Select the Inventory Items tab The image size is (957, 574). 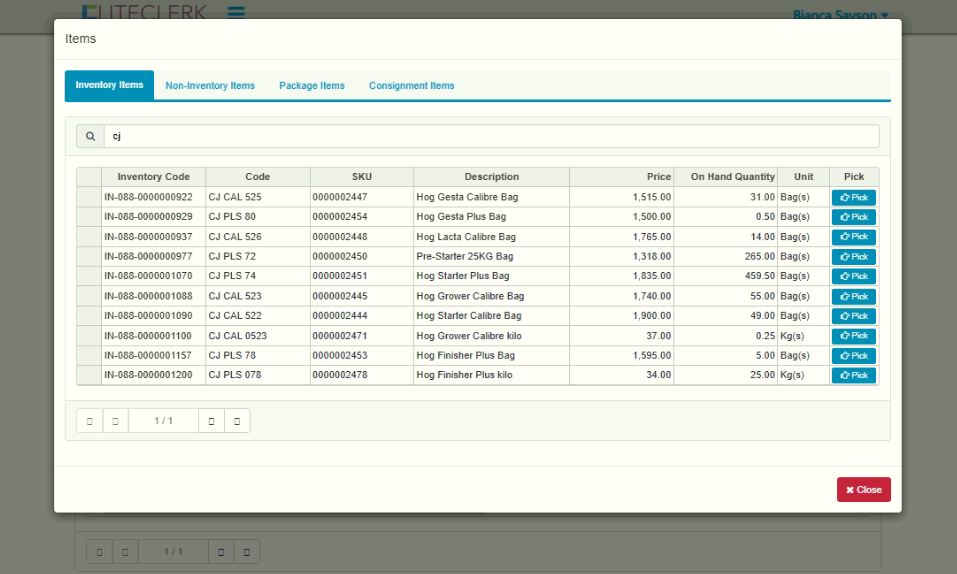coord(109,86)
